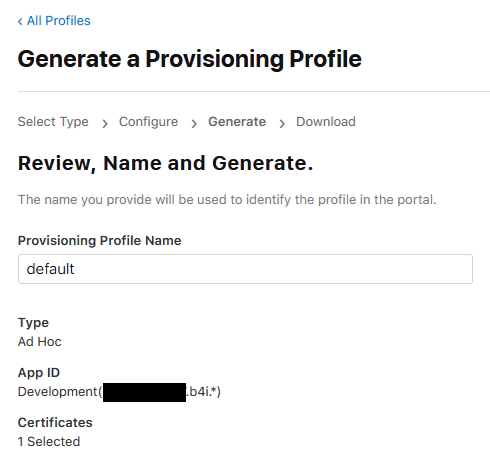Click the Ad Hoc type value
Screen dimensions: 490x460
click(40, 342)
